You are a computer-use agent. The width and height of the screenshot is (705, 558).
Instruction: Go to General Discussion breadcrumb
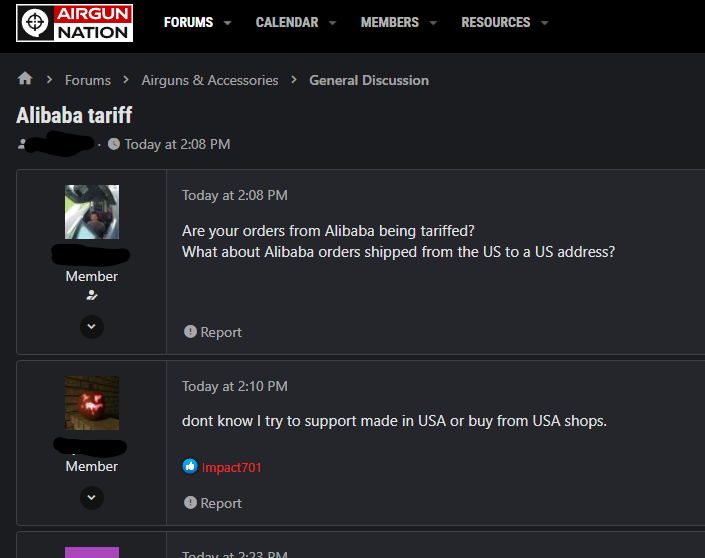(369, 80)
